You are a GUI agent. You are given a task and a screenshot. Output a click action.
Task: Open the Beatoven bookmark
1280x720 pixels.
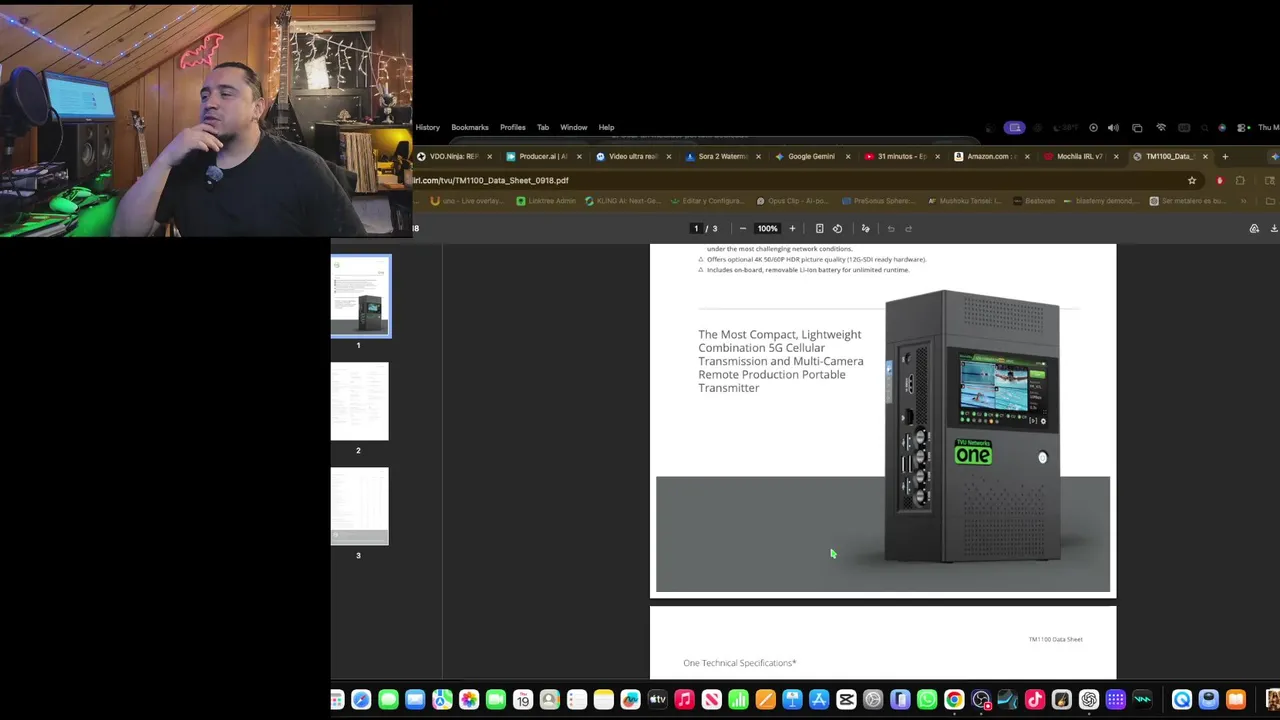point(1033,201)
